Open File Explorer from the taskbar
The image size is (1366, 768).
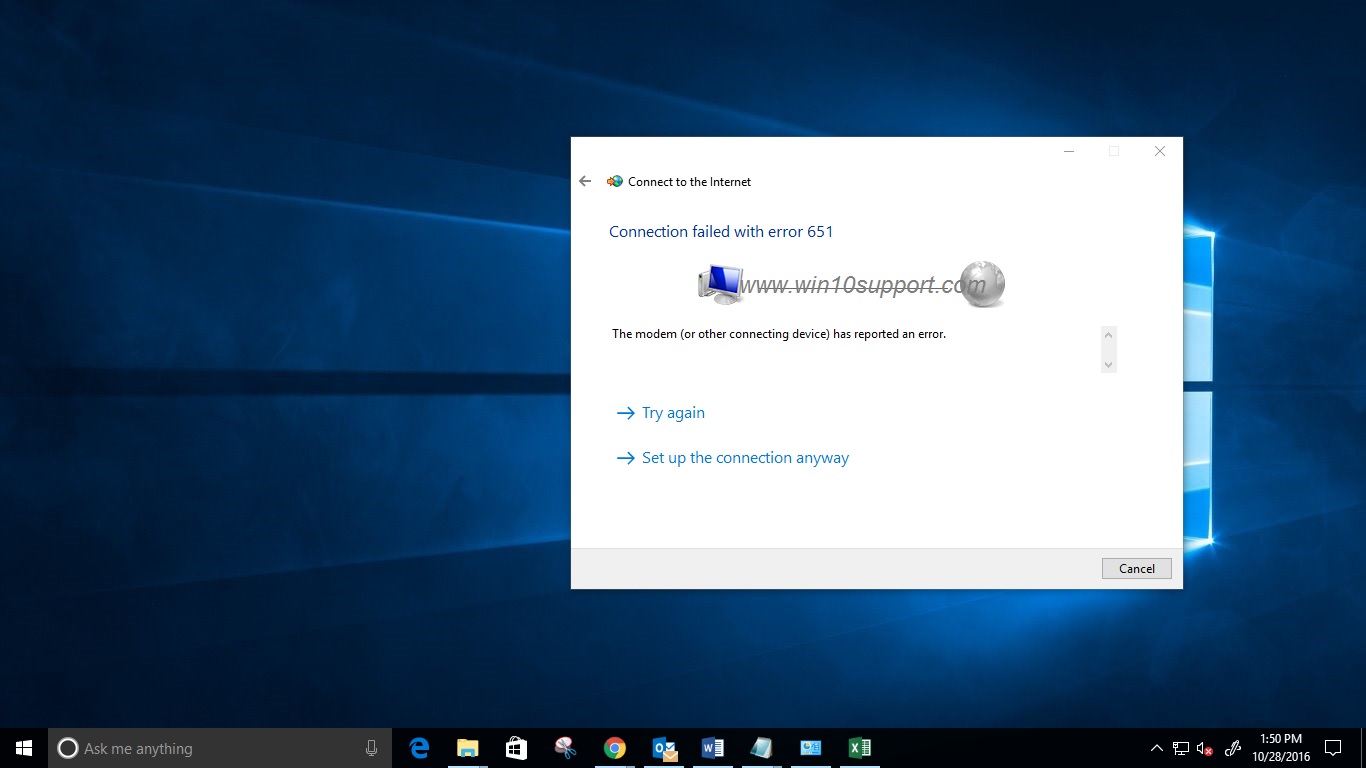pos(467,748)
